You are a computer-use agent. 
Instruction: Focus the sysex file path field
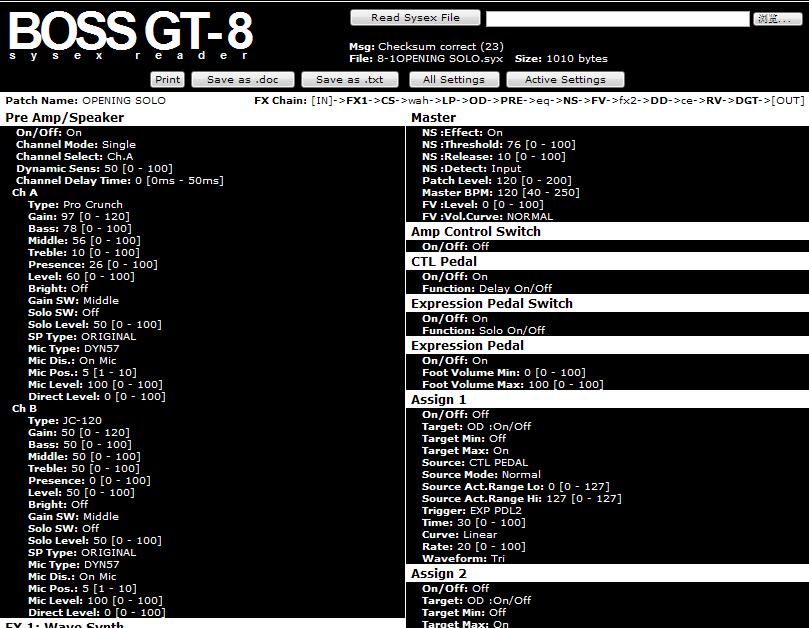pos(618,19)
